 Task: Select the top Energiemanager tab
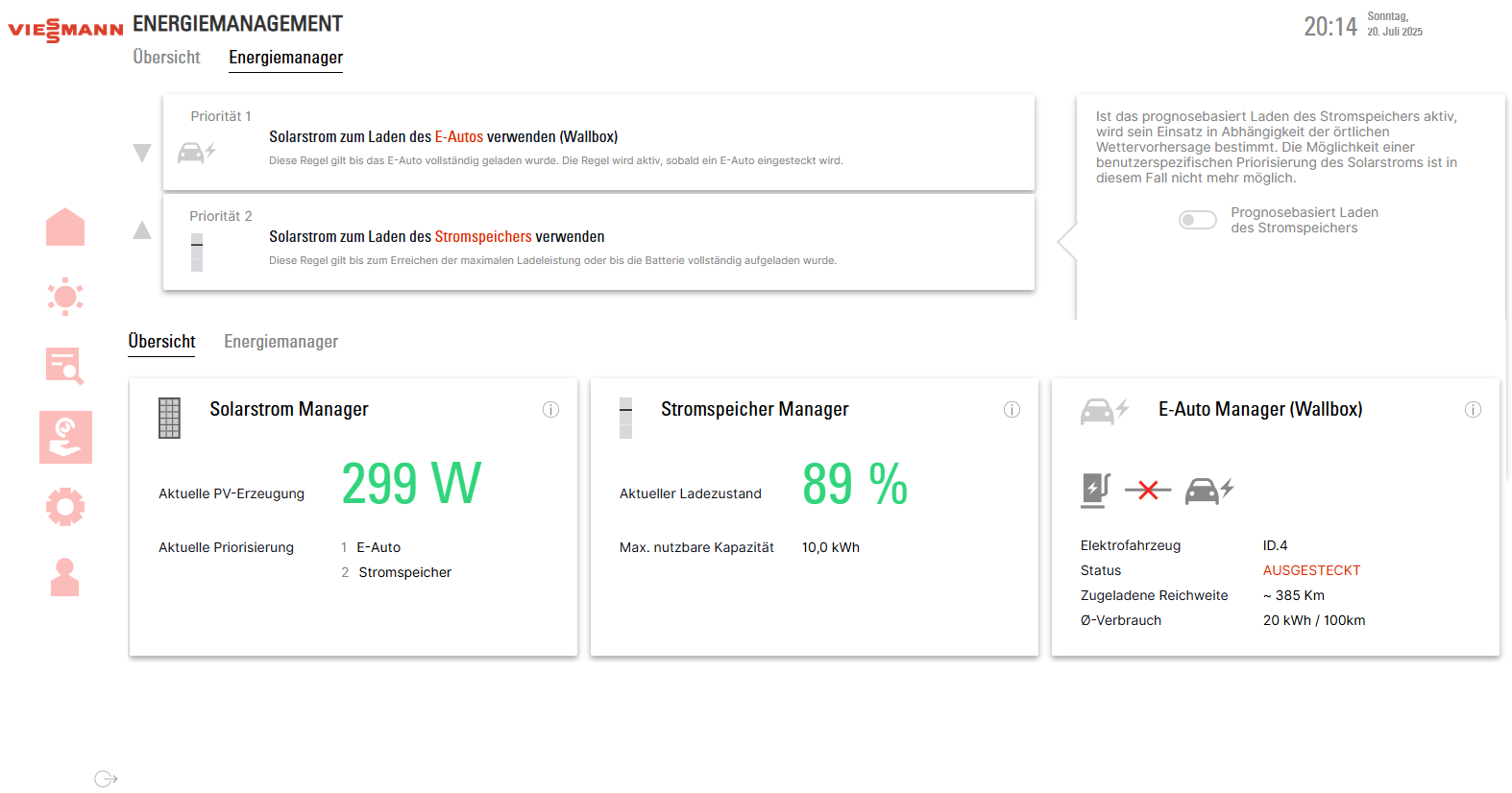click(285, 58)
